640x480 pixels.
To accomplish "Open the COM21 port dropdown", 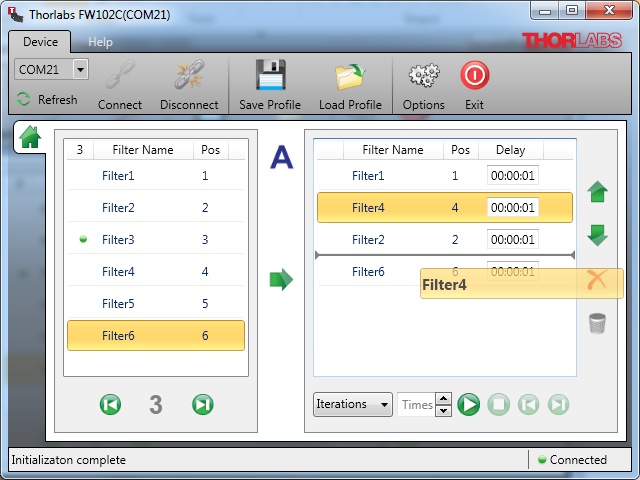I will coord(80,69).
